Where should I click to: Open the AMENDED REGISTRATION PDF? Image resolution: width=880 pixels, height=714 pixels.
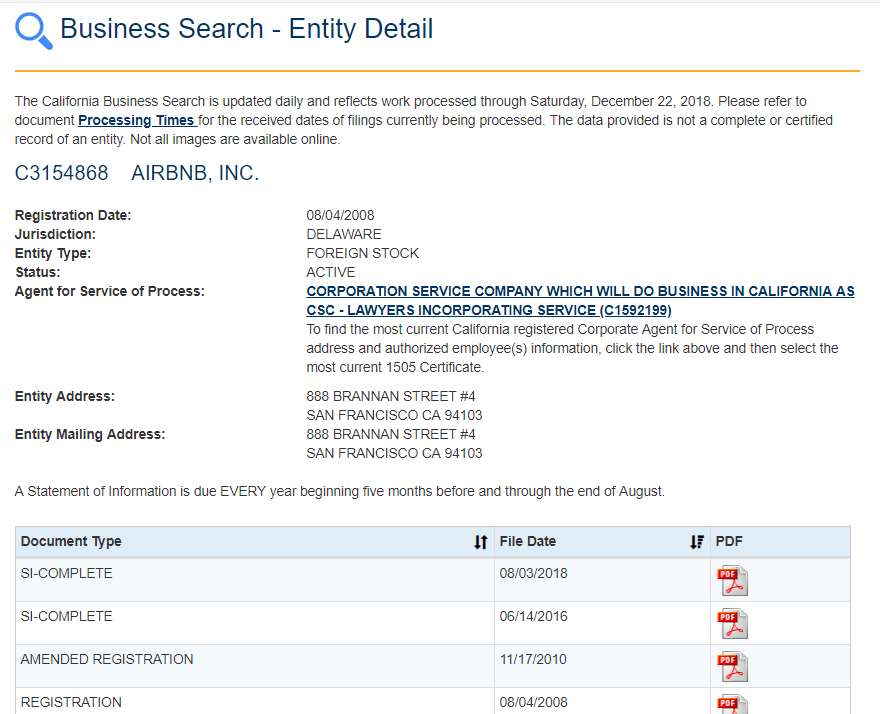point(732,665)
